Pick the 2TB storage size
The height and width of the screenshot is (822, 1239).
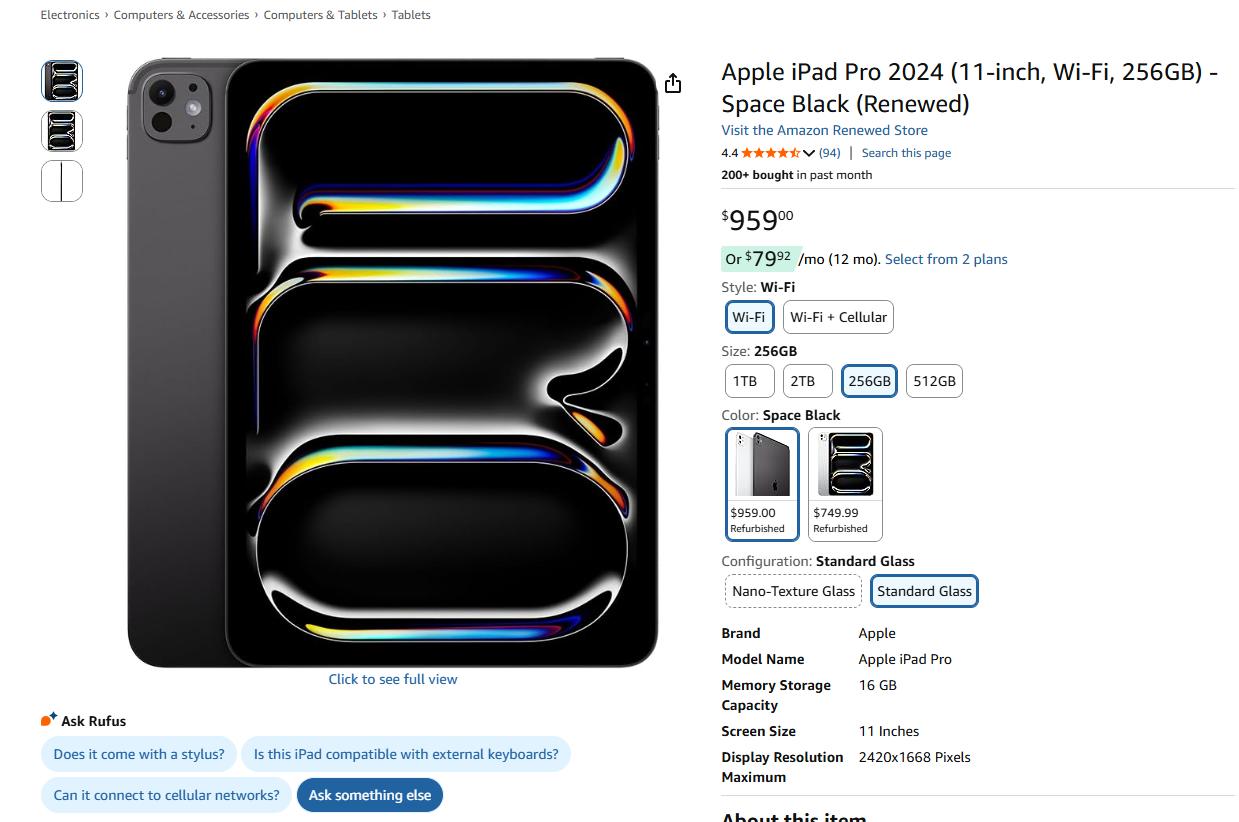(803, 381)
